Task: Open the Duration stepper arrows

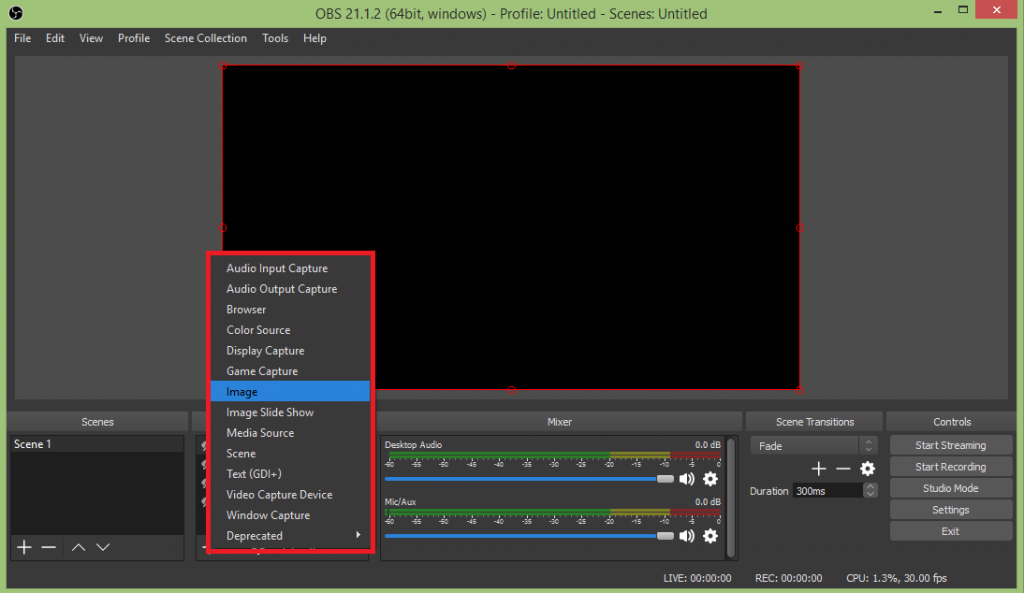Action: click(x=868, y=490)
